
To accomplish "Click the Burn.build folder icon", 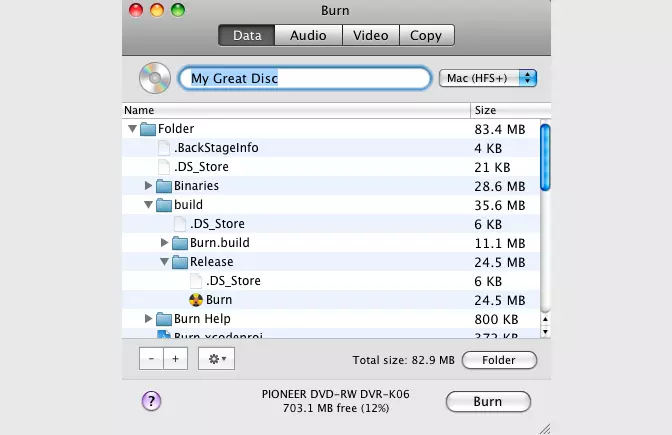I will tap(180, 243).
